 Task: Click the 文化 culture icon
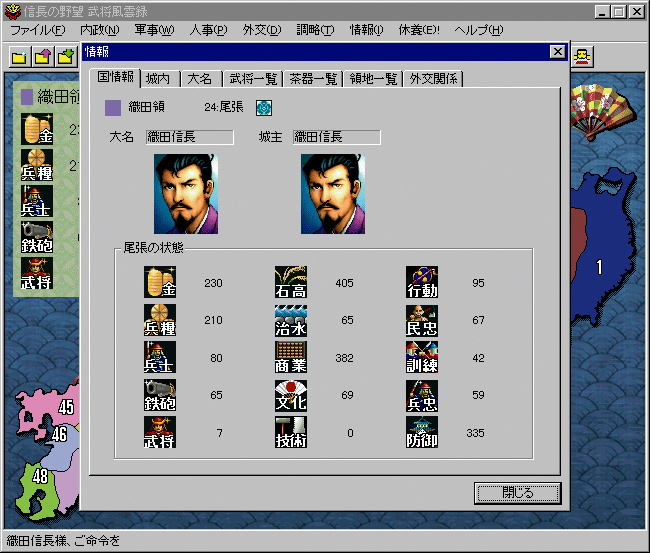(x=291, y=395)
